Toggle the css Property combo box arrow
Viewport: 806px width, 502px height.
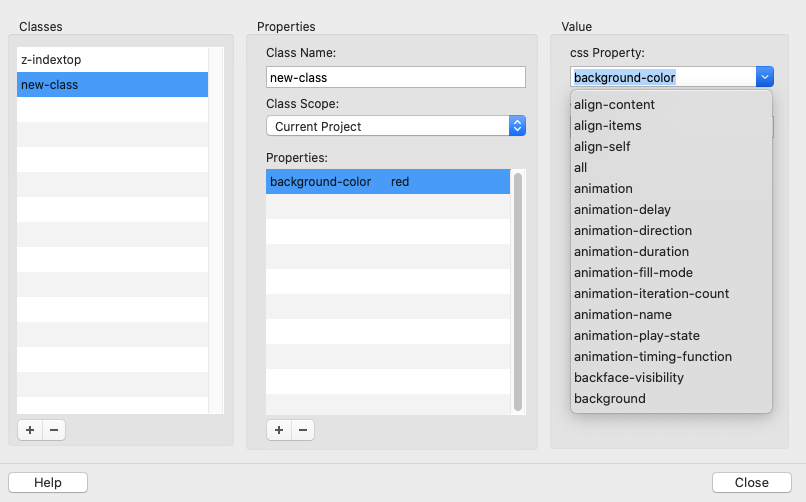click(764, 77)
